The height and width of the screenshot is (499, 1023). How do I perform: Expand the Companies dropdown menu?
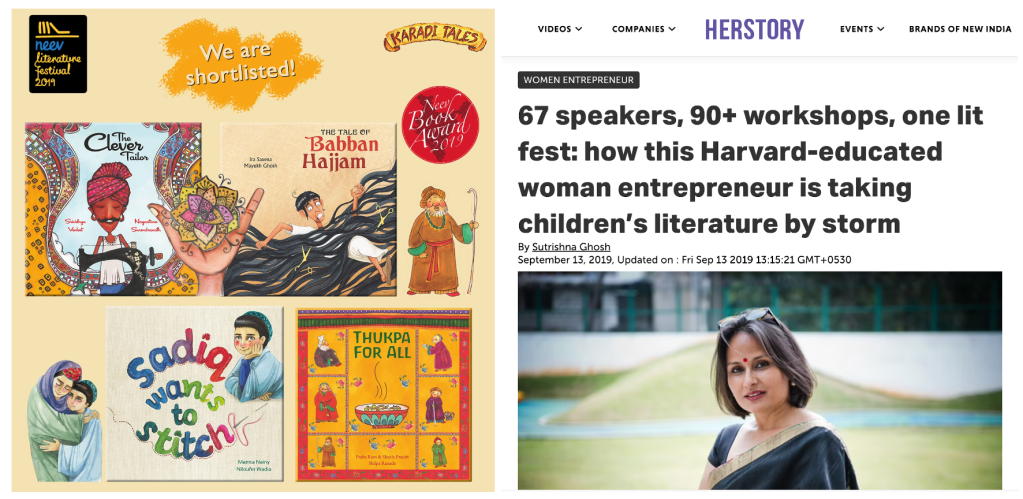coord(643,29)
